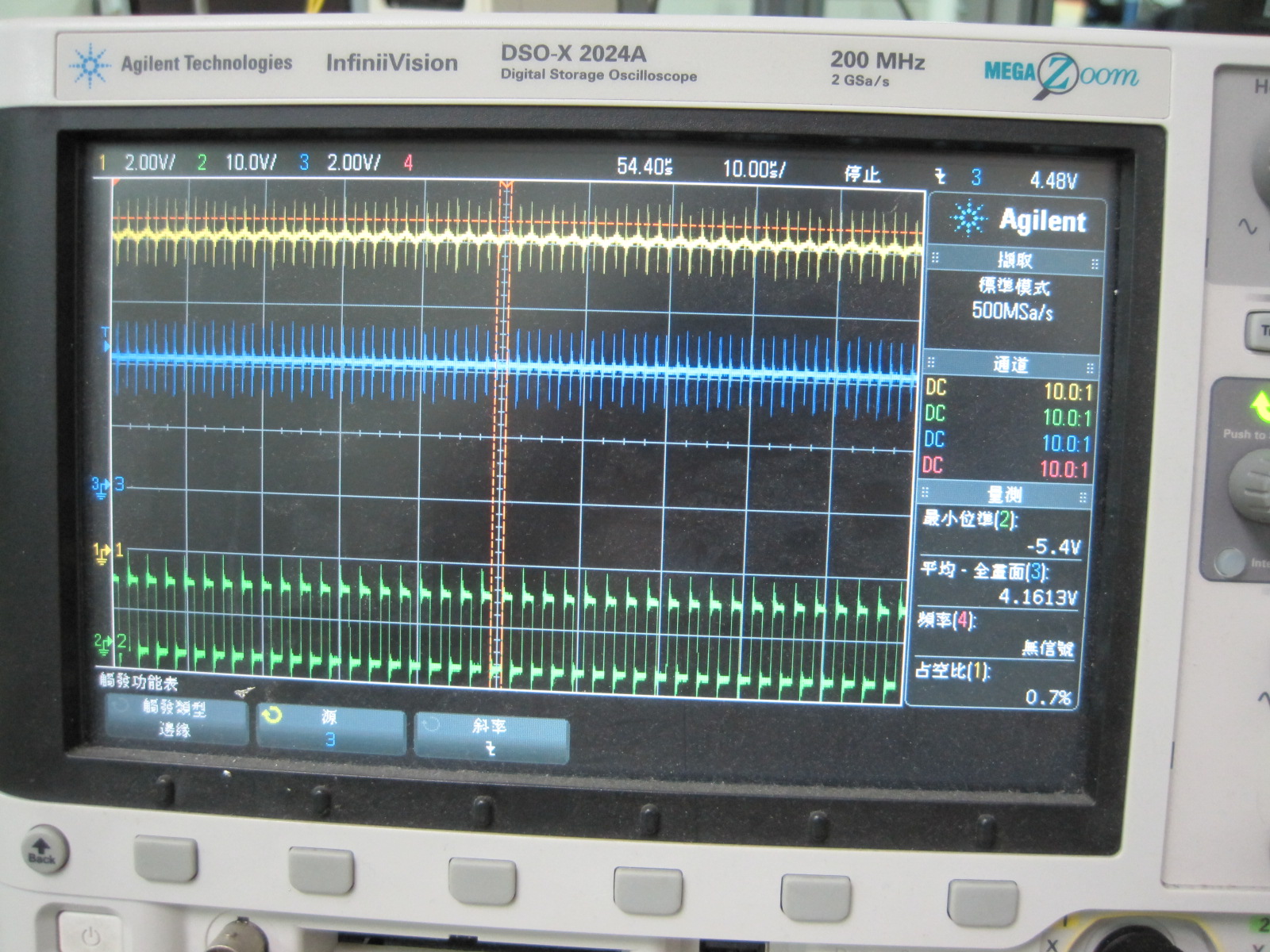
Task: Click the blue trigger level T marker
Action: coord(106,339)
